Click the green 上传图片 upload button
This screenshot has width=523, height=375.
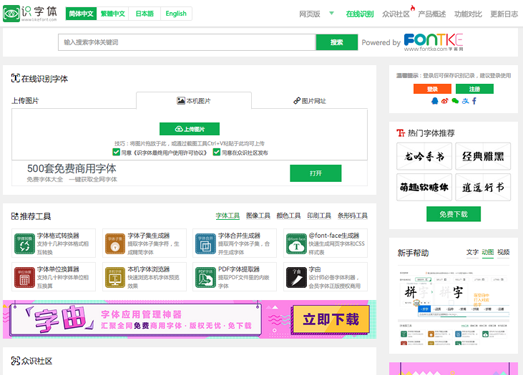(x=189, y=129)
